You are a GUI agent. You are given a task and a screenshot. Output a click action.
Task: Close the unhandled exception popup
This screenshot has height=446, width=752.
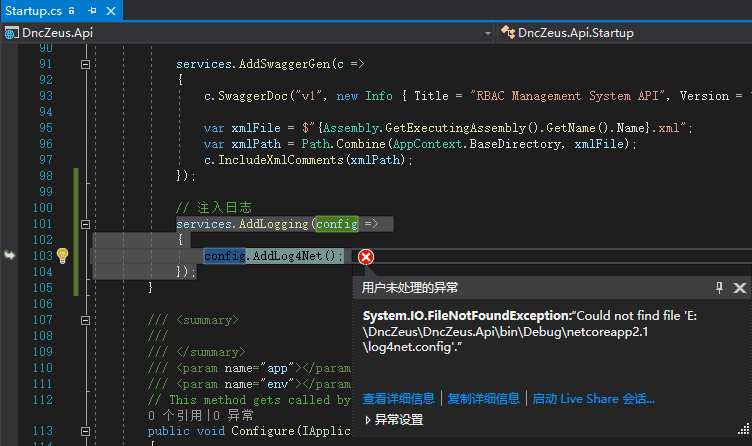(739, 288)
